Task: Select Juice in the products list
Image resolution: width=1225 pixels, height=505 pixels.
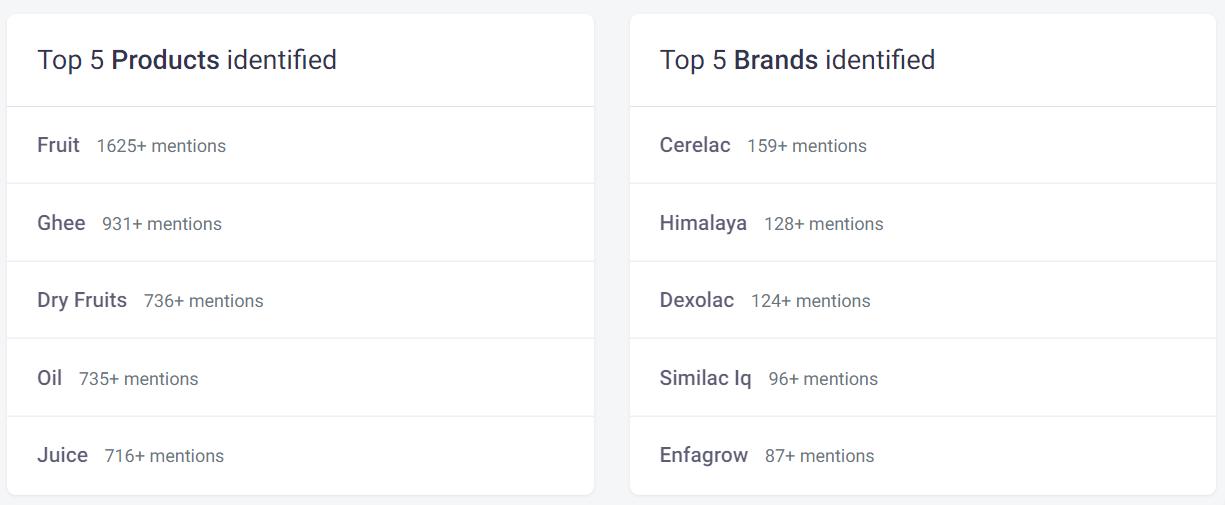Action: point(62,455)
